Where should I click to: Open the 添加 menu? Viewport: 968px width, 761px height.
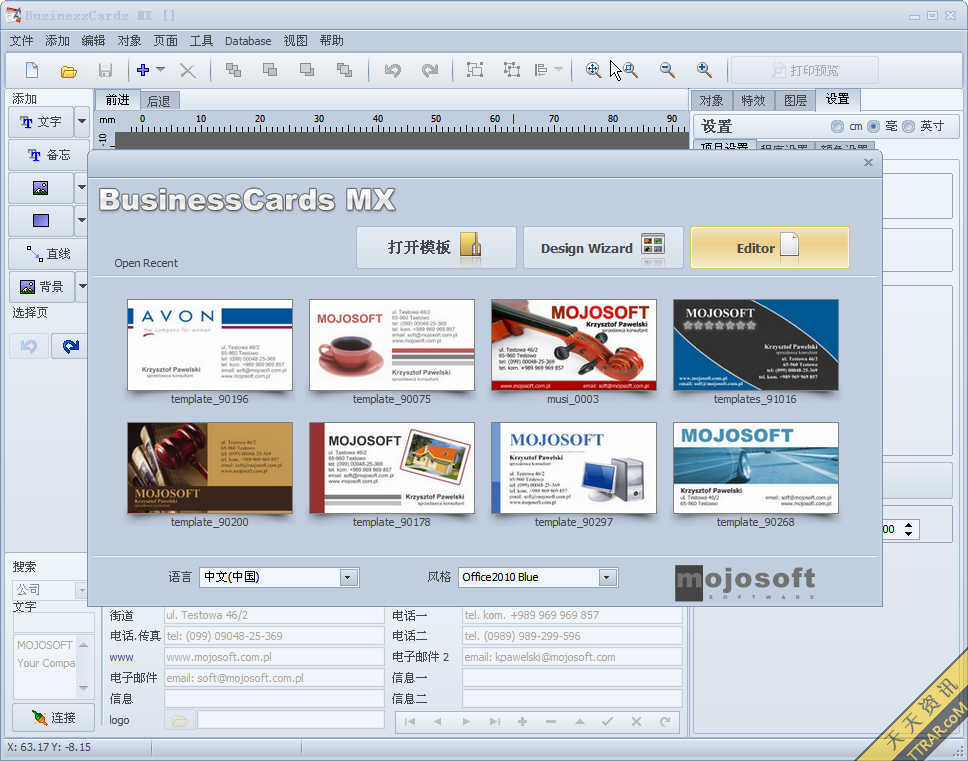point(57,41)
